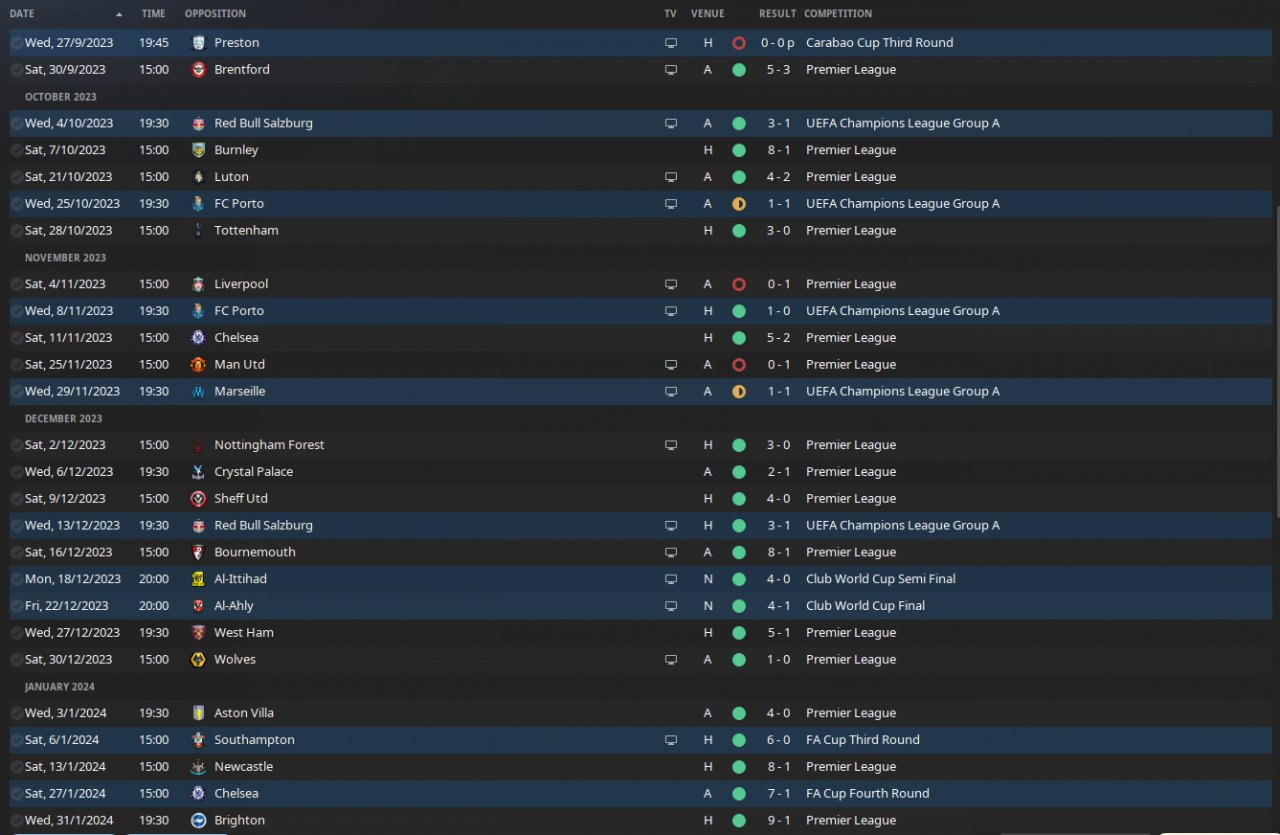This screenshot has height=835, width=1280.
Task: Toggle the check circle beside Sat, 6/1/2024
Action: [16, 740]
